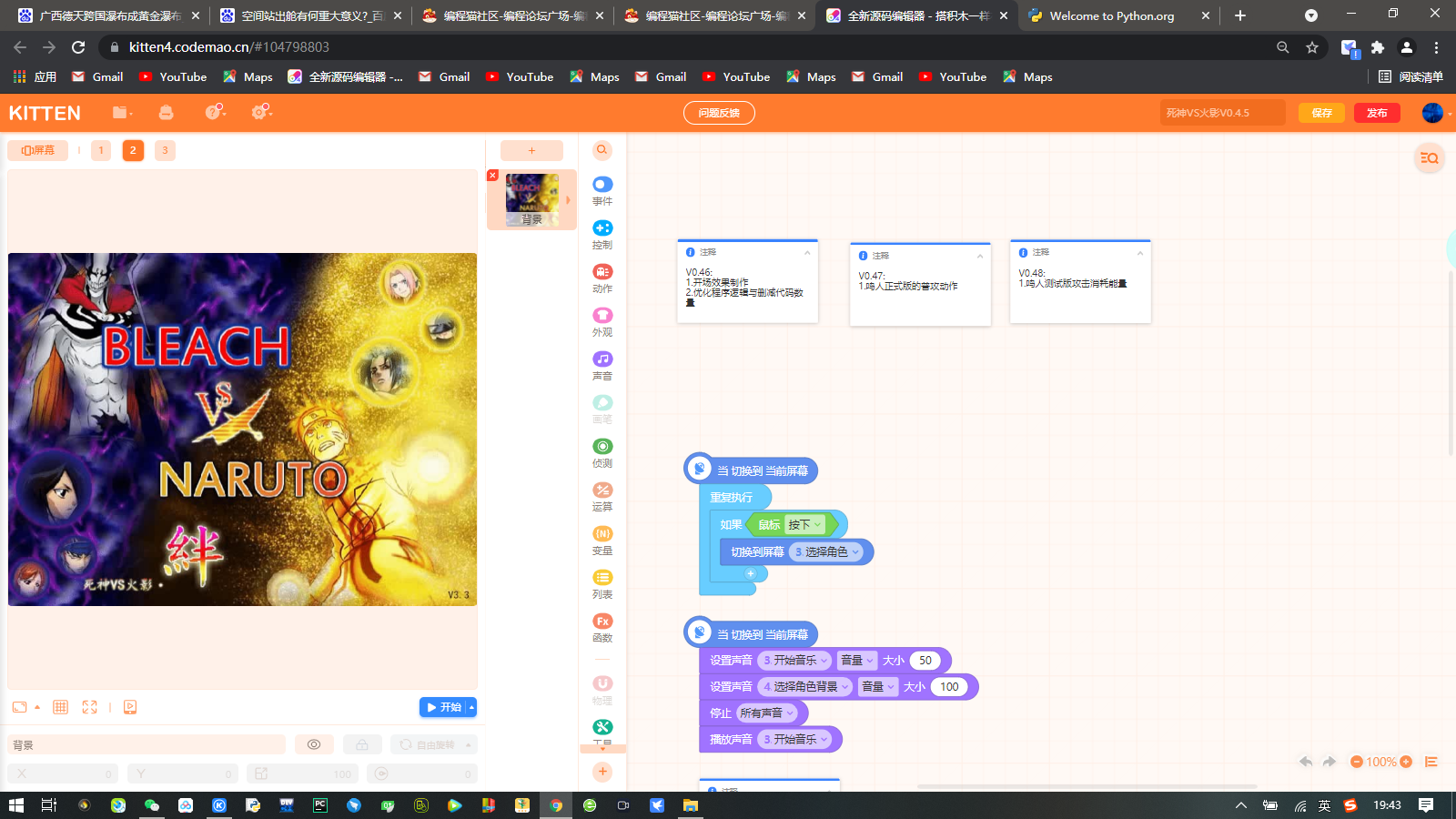Screen dimensions: 1456x819
Task: Open the 3.选择角色 screen dropdown
Action: tap(826, 551)
